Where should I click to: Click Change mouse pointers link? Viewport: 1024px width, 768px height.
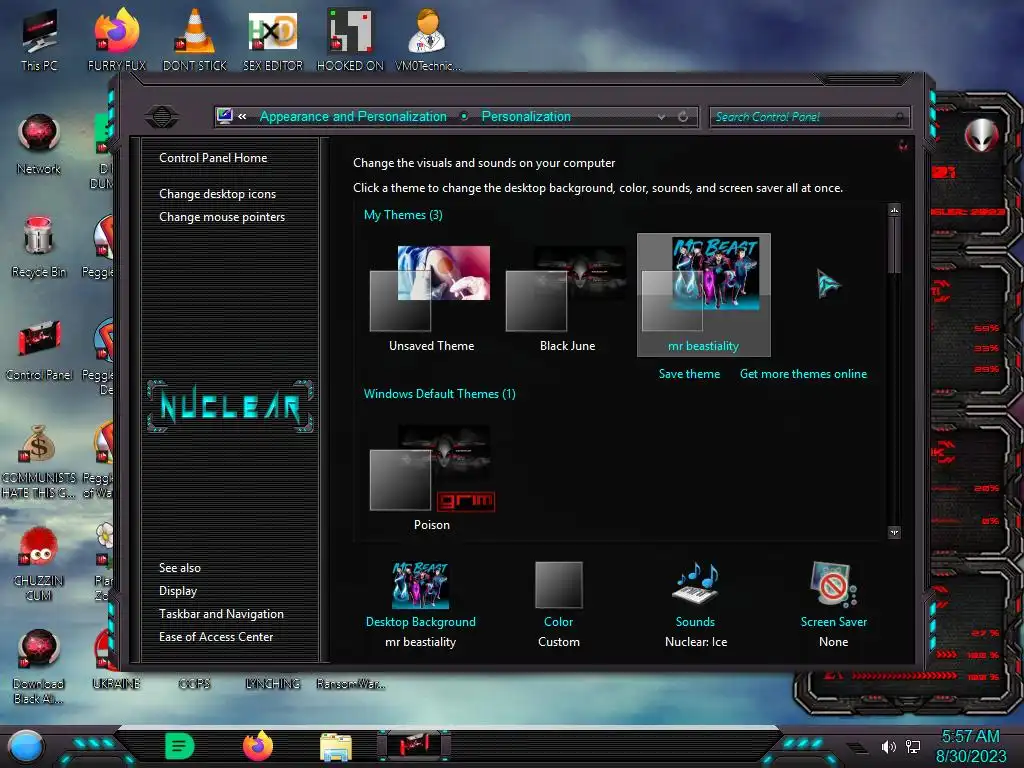pos(222,217)
